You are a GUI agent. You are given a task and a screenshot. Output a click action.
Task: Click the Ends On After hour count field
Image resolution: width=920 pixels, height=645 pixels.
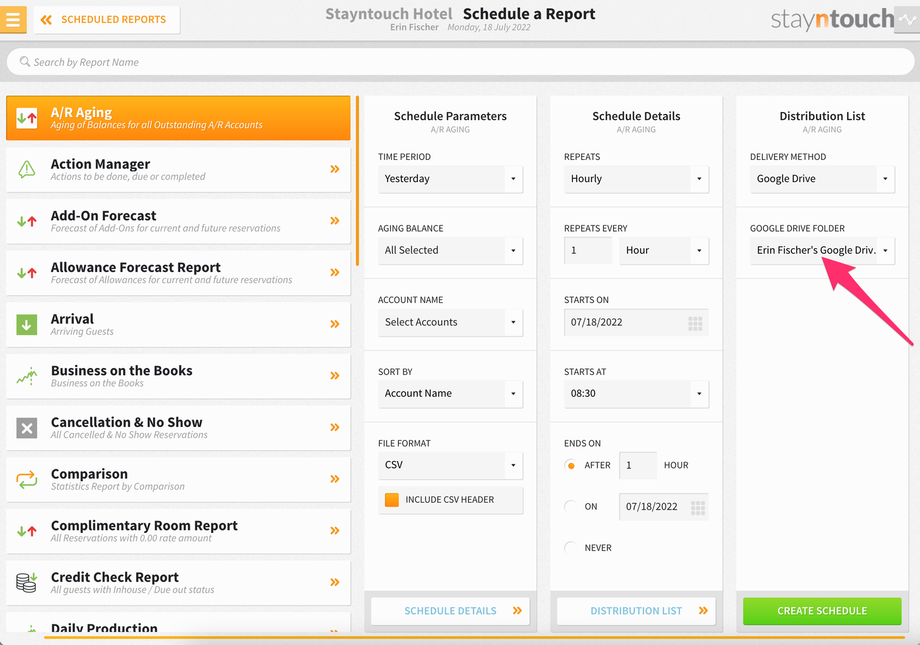(x=638, y=465)
